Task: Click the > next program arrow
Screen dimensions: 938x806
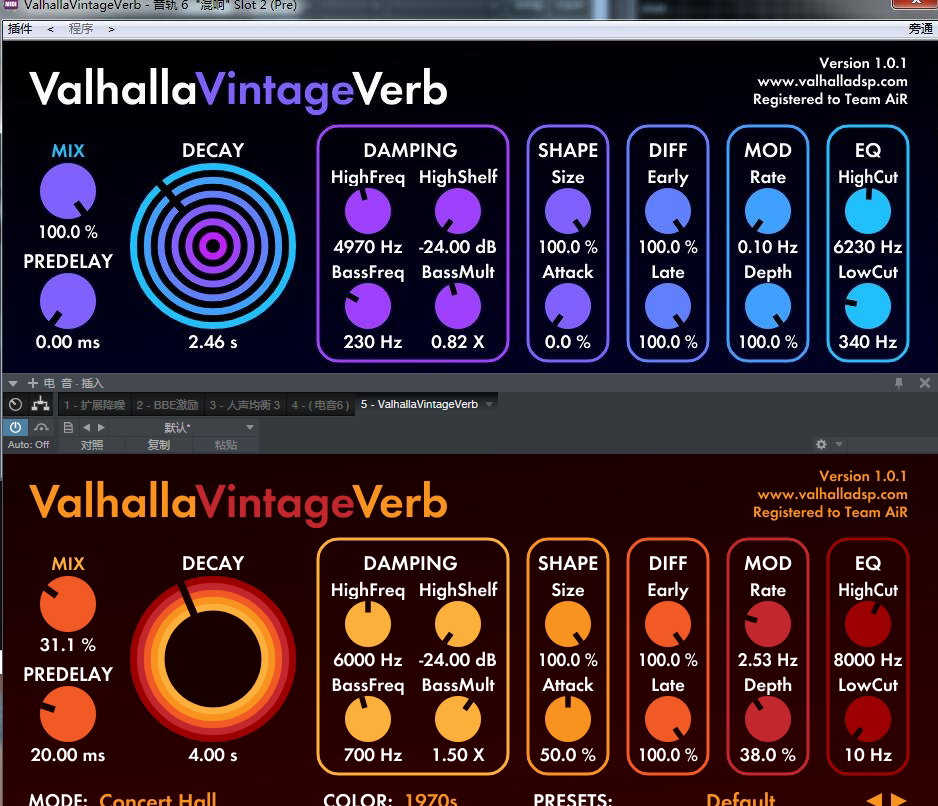Action: point(111,29)
